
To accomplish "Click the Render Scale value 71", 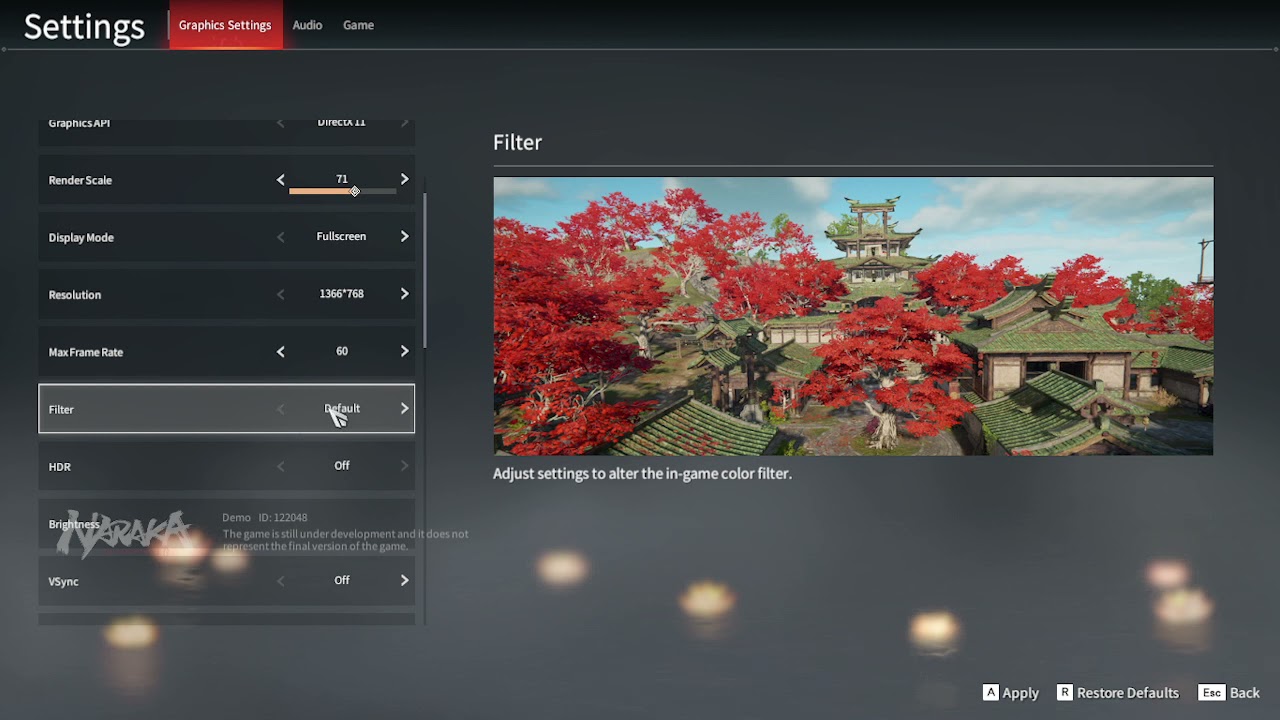I will 342,179.
